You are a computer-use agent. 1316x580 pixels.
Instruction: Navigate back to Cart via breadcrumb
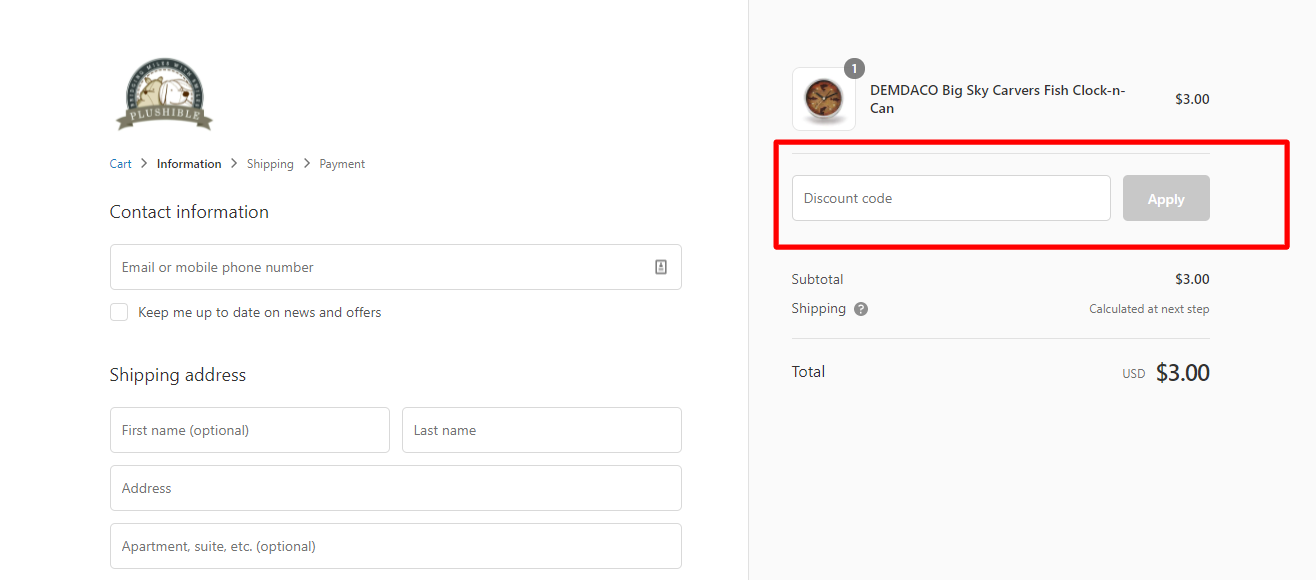point(120,163)
